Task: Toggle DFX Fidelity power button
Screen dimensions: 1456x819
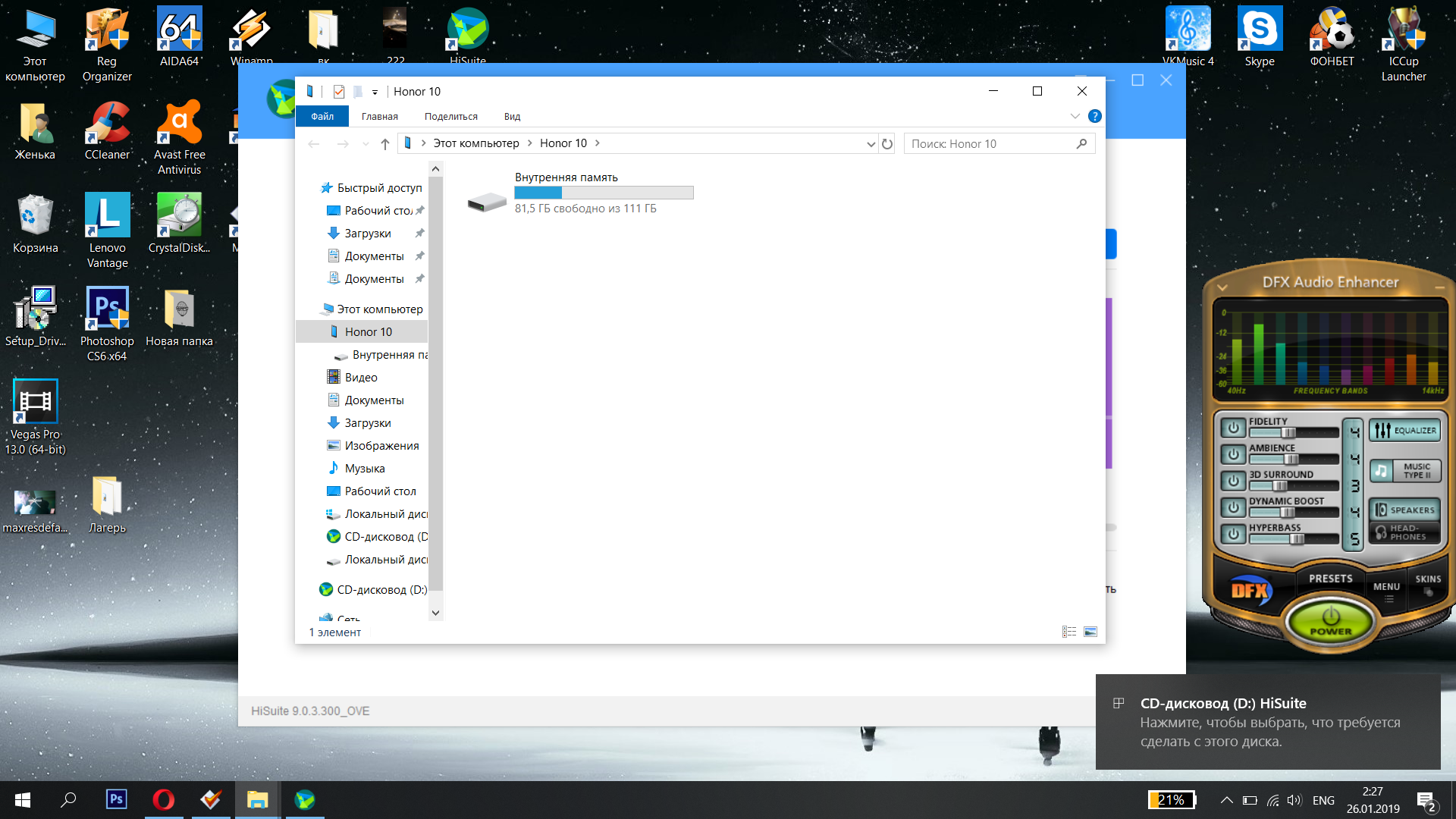Action: (x=1233, y=428)
